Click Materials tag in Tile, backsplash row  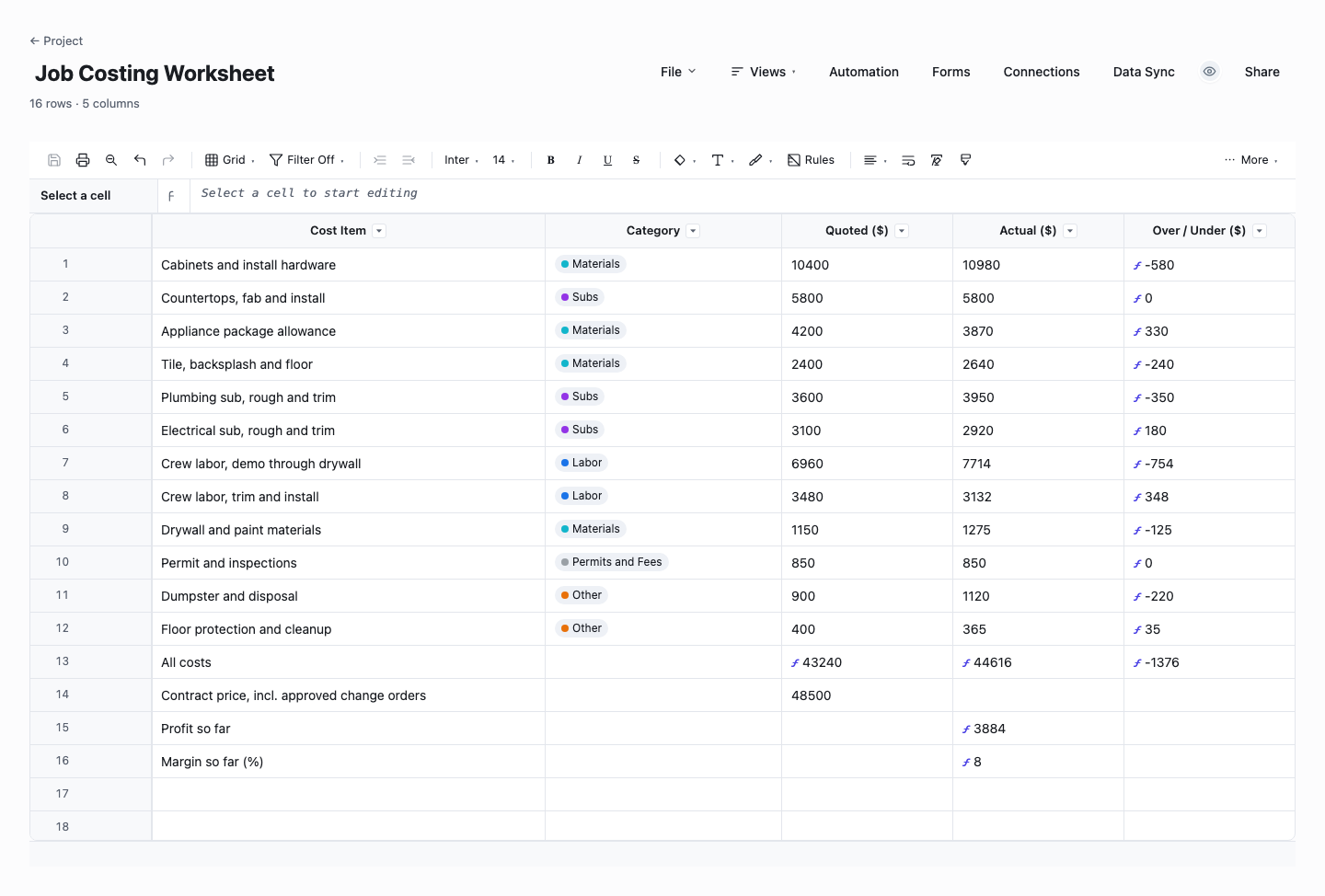click(591, 363)
